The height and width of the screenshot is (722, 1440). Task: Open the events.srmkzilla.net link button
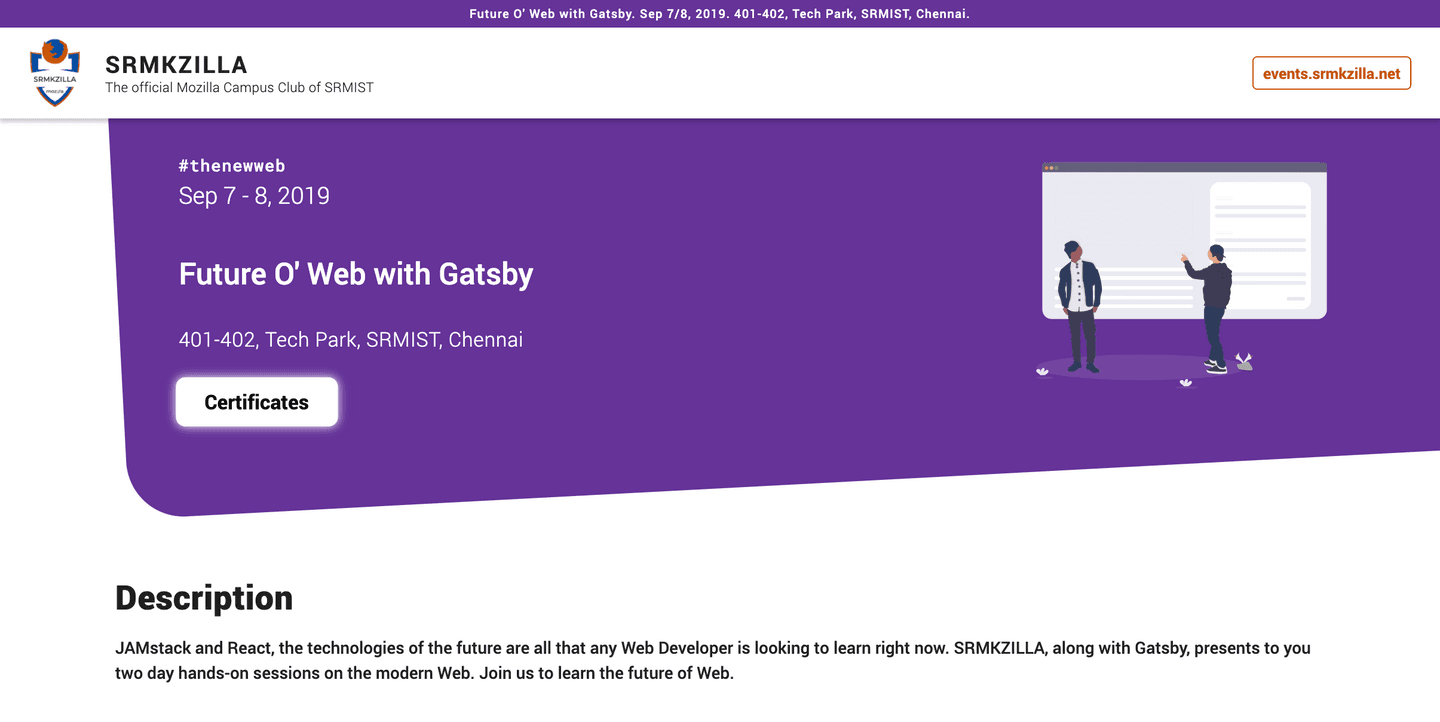(x=1331, y=73)
